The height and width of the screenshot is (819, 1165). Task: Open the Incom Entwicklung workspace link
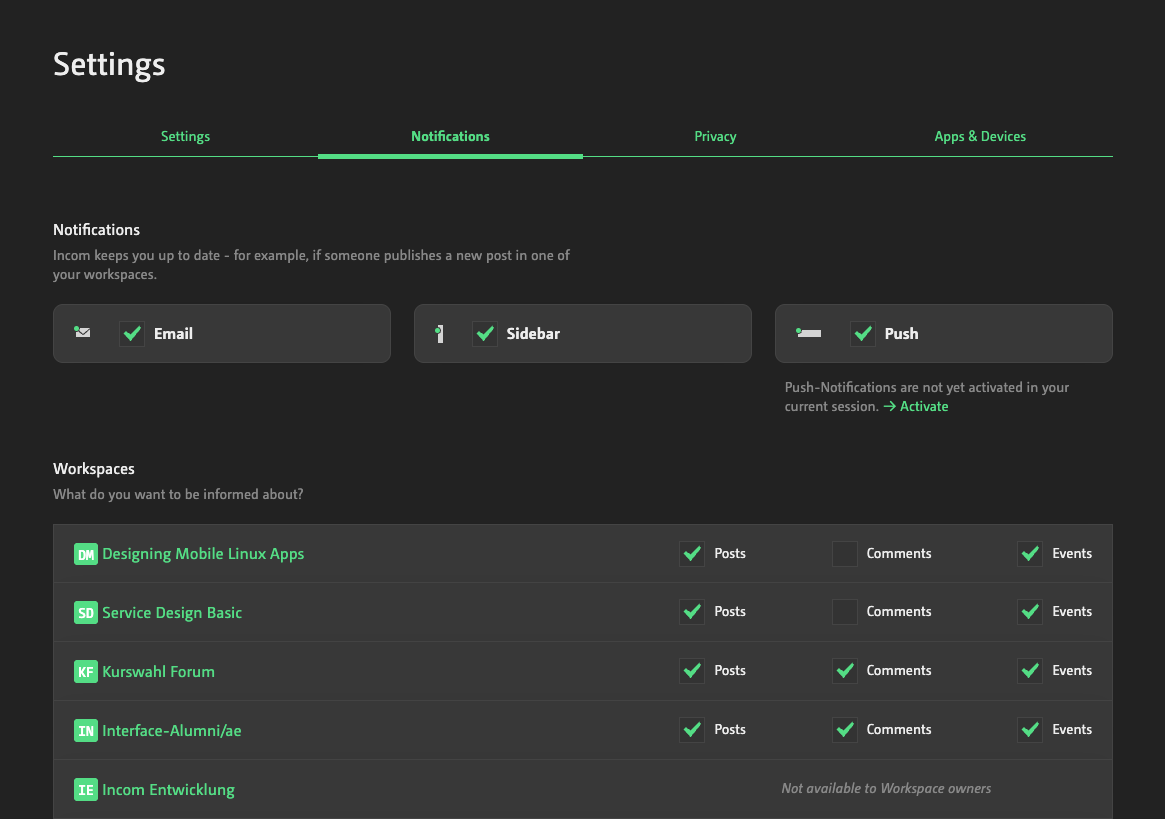tap(168, 790)
